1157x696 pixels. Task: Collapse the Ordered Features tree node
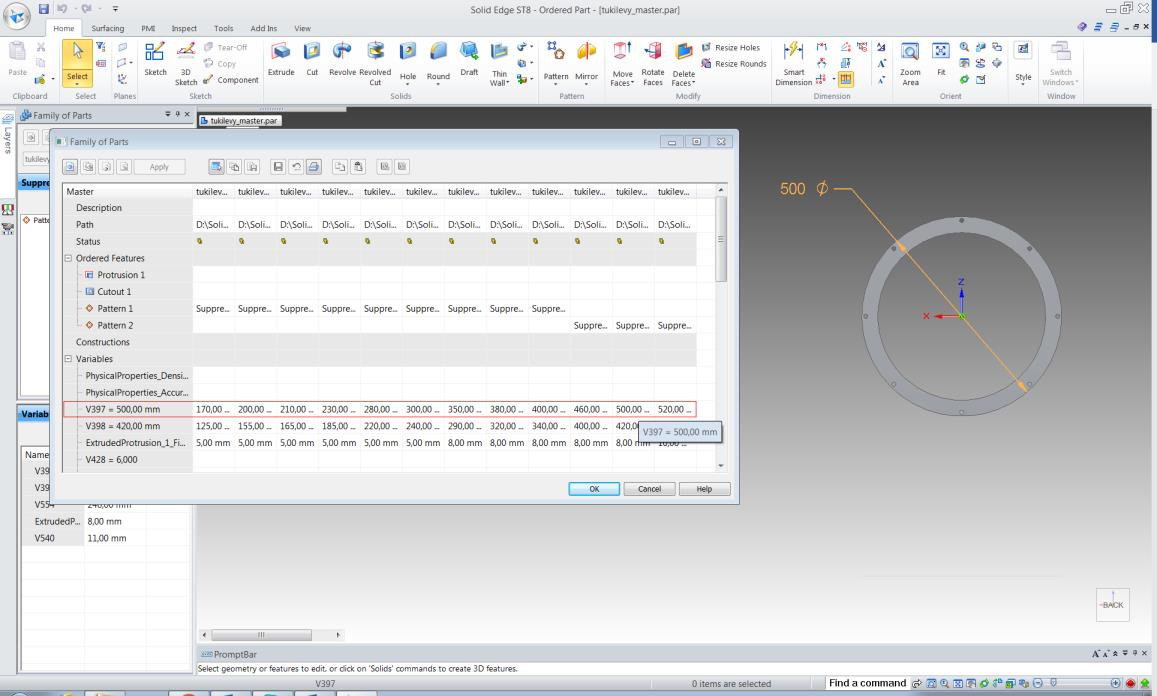68,258
